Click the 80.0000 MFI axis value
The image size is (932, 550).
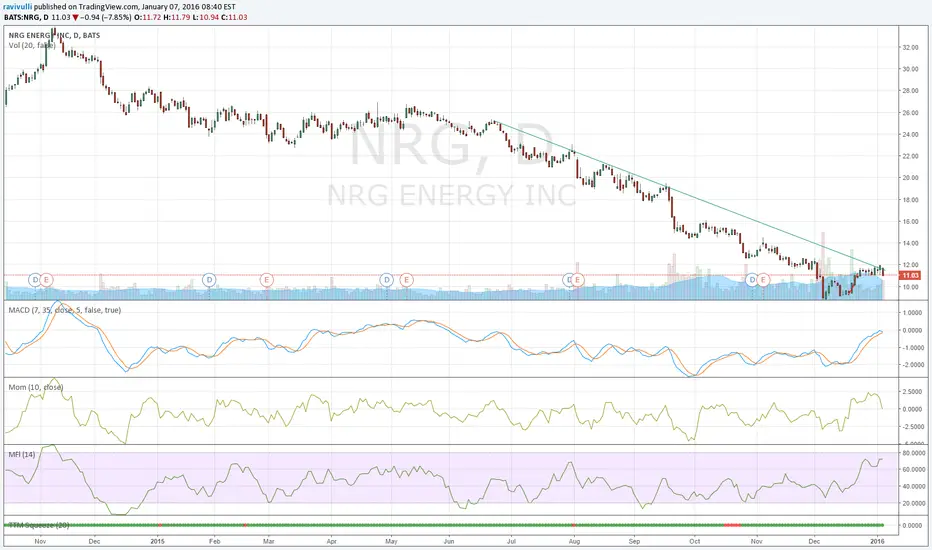coord(912,452)
